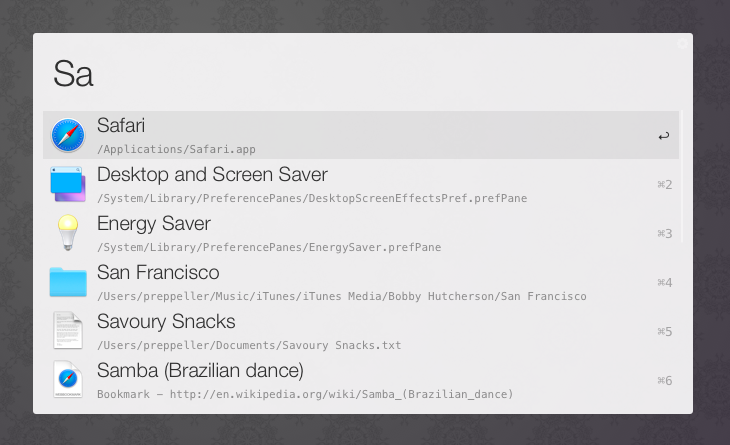Click the ⌘3 shortcut hint

664,234
